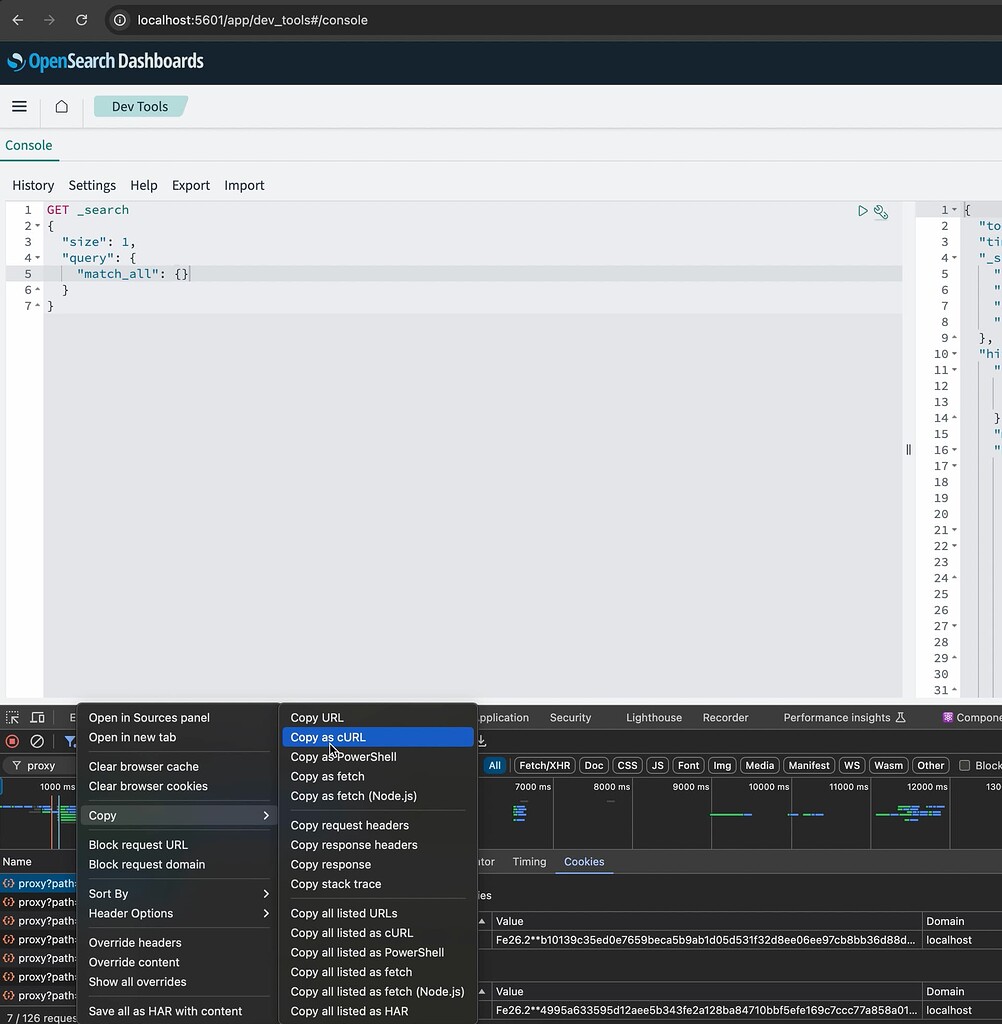Click the Import button in console
Image resolution: width=1002 pixels, height=1024 pixels.
click(x=244, y=185)
